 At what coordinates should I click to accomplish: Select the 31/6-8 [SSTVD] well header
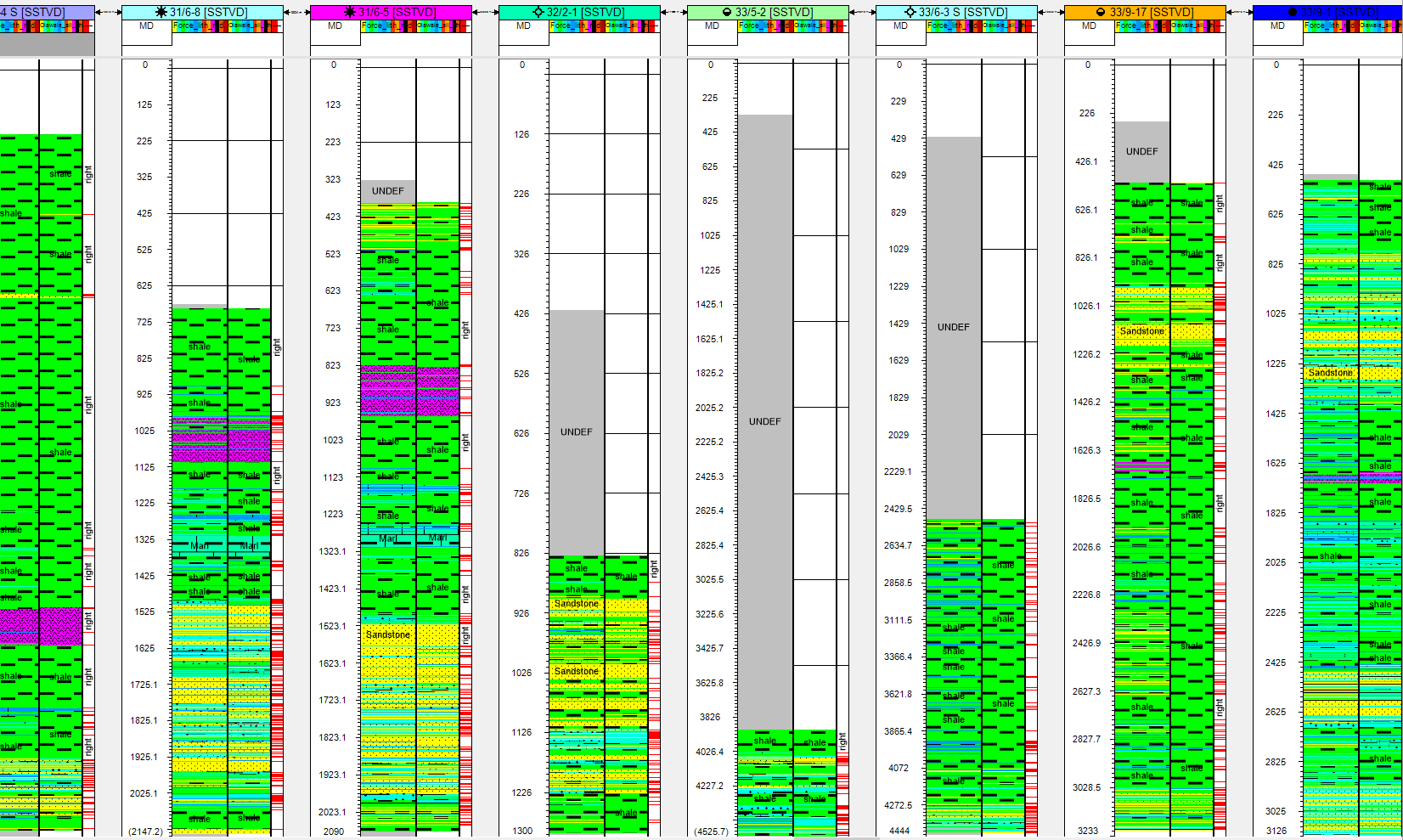coord(208,12)
